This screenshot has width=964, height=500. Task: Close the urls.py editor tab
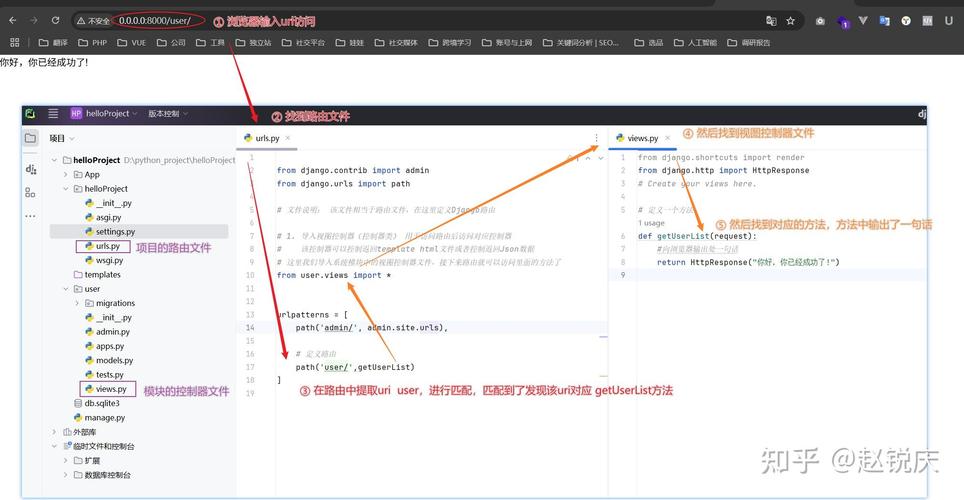coord(288,138)
